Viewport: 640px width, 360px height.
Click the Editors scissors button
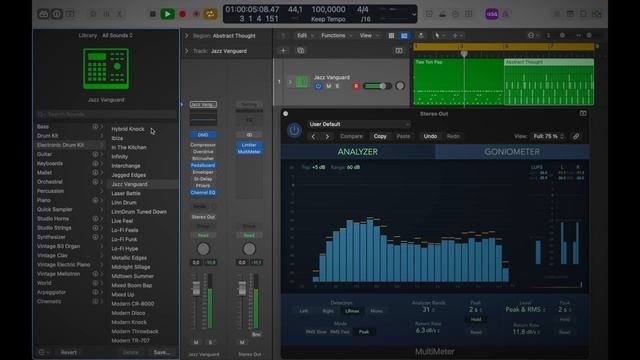click(x=120, y=14)
